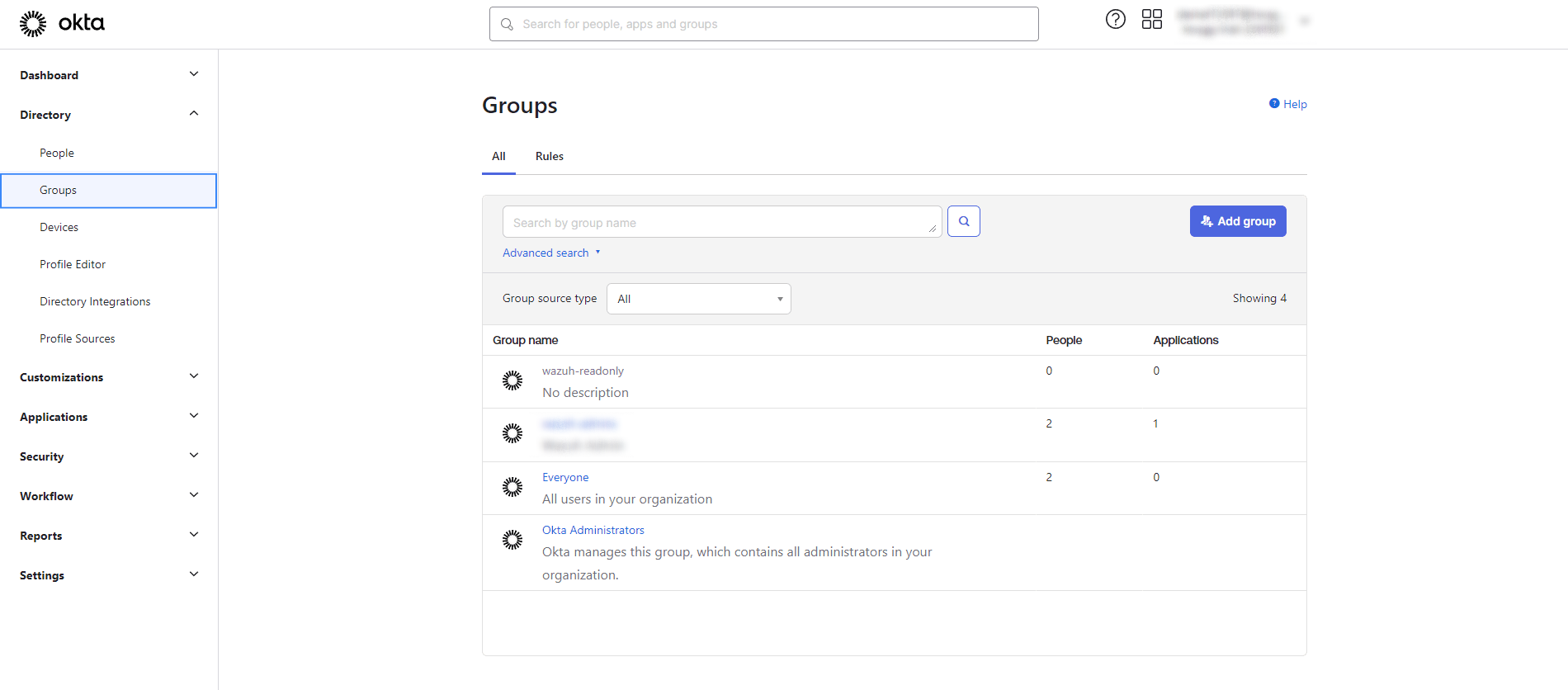Switch to the Rules tab
The height and width of the screenshot is (690, 1568).
pyautogui.click(x=549, y=156)
